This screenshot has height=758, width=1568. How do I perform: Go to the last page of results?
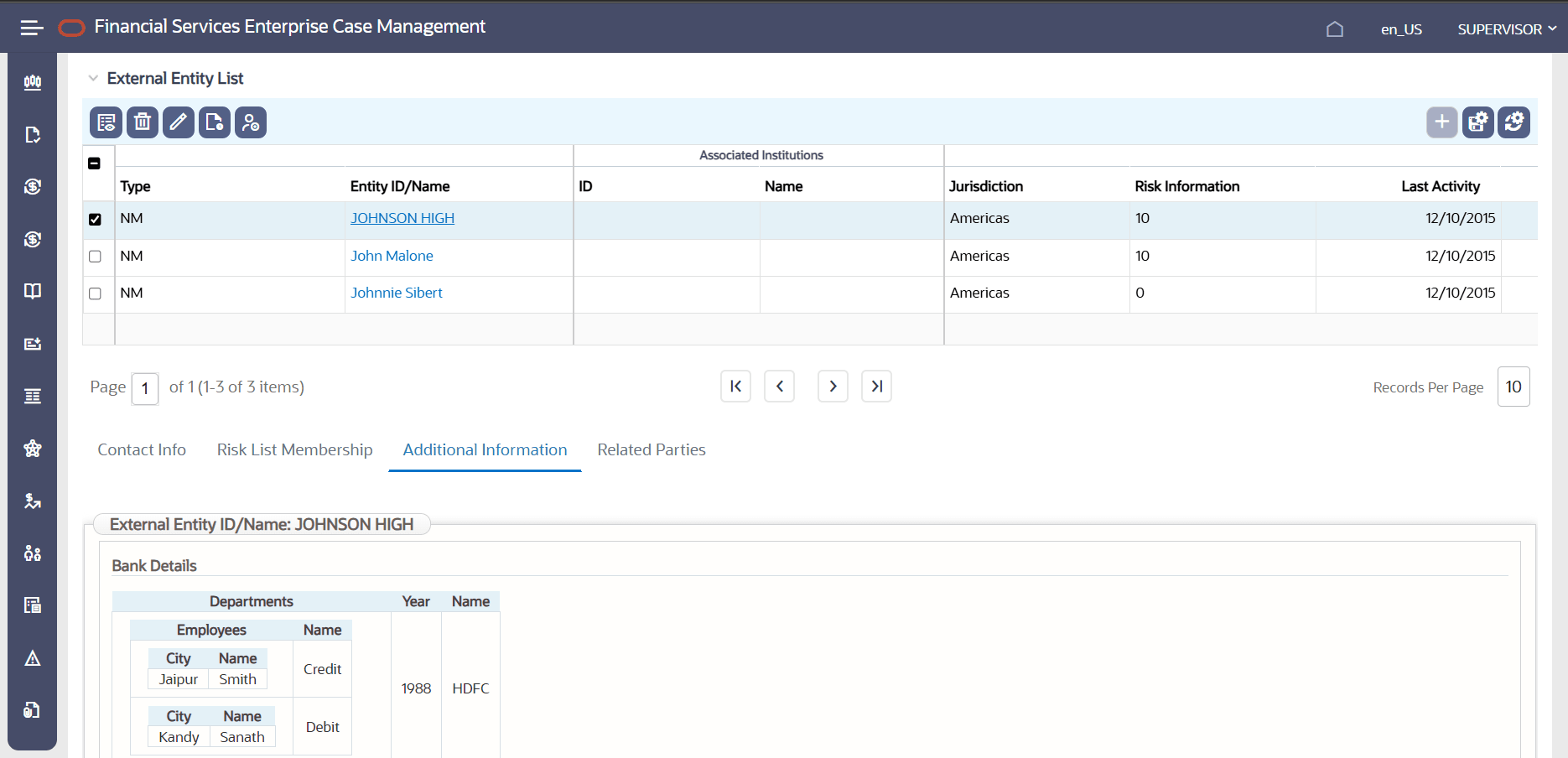pyautogui.click(x=876, y=387)
